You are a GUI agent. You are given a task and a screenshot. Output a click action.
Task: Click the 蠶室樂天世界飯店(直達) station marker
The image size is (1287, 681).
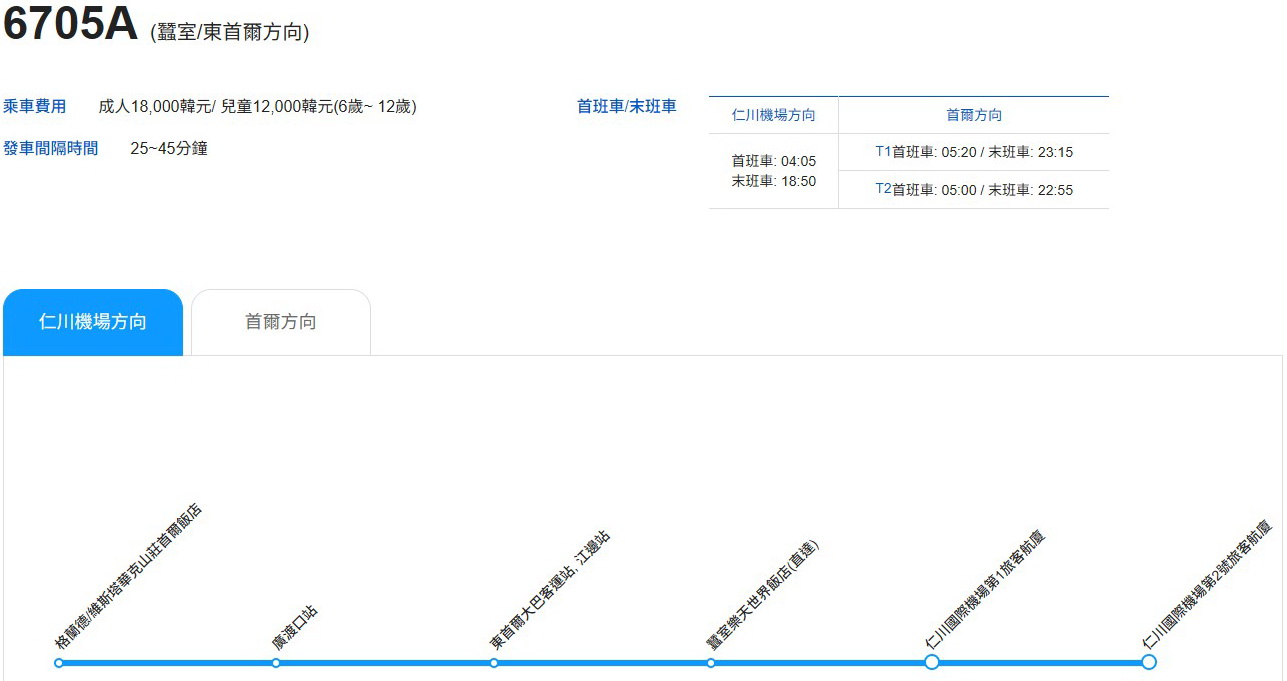point(711,662)
